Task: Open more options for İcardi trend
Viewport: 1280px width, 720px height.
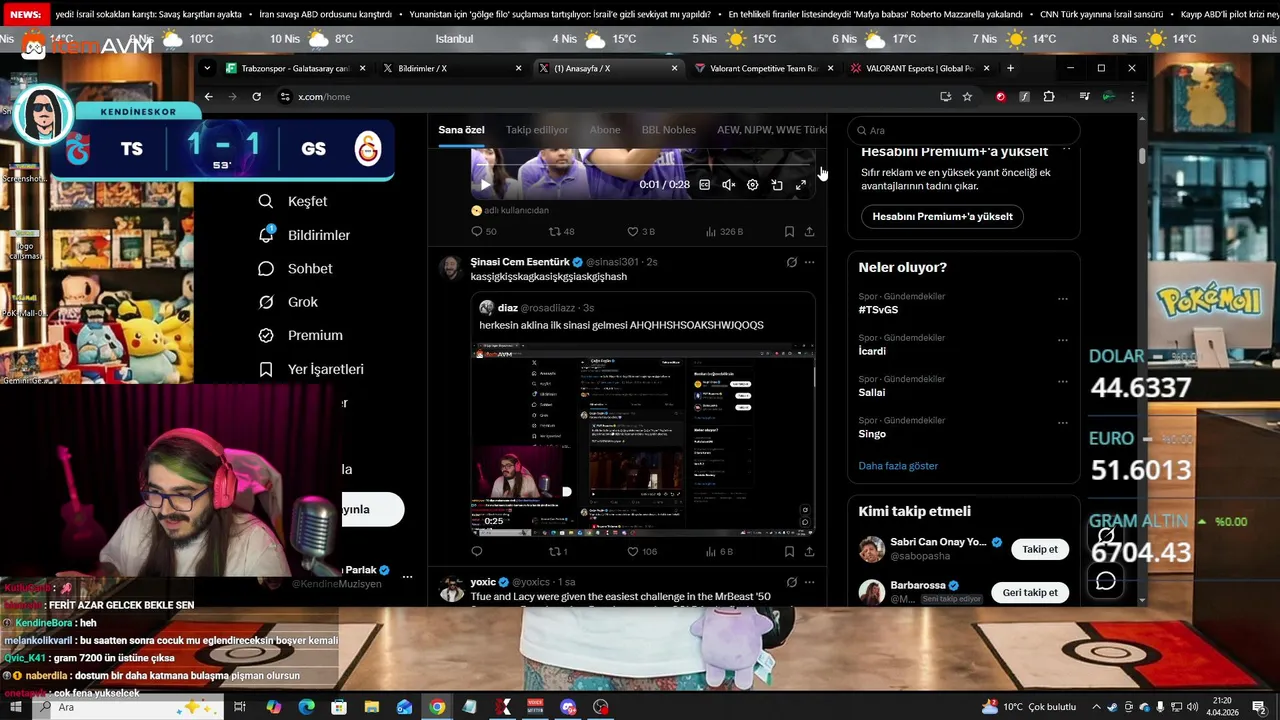Action: [x=1062, y=340]
